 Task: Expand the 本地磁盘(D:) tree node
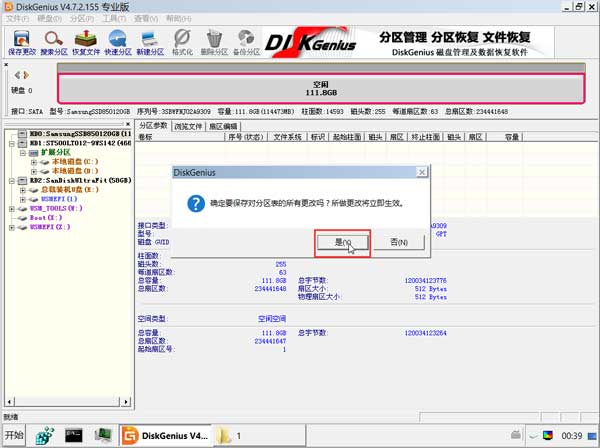click(x=34, y=171)
